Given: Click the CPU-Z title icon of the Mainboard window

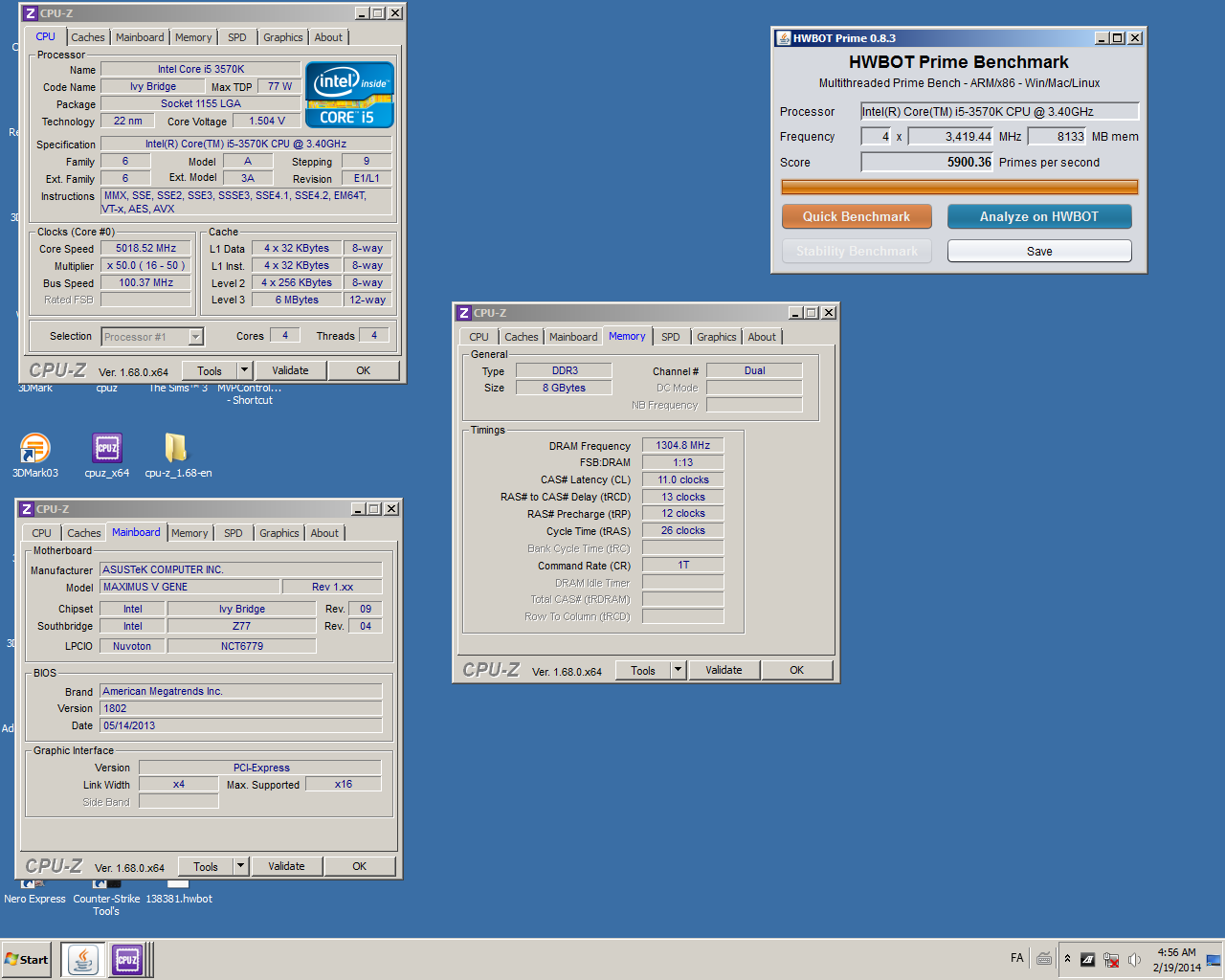Looking at the screenshot, I should (27, 509).
